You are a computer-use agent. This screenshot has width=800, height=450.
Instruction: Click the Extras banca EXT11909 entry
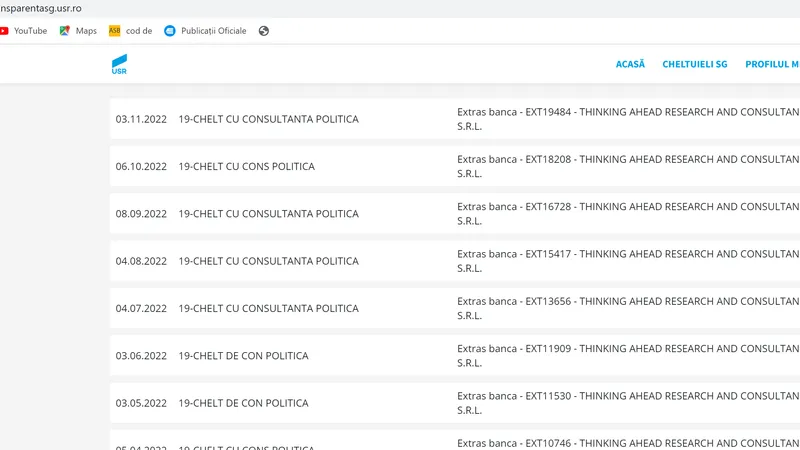[628, 356]
